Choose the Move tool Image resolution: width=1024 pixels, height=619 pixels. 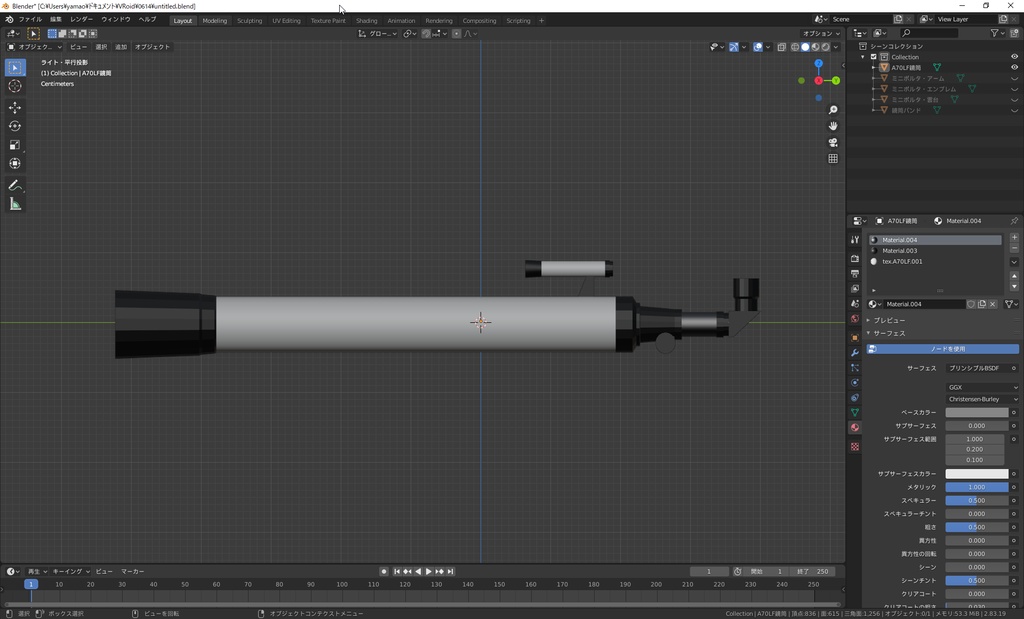click(x=15, y=107)
